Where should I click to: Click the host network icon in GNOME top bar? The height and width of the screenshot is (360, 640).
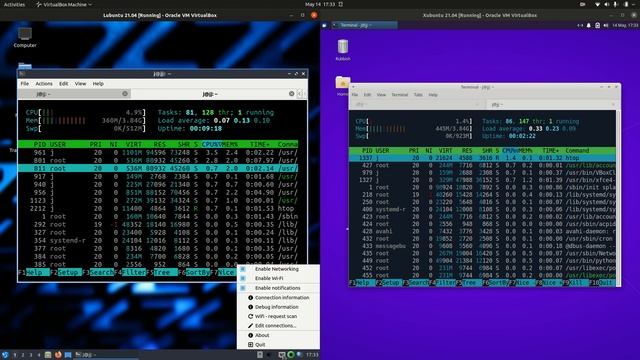597,4
